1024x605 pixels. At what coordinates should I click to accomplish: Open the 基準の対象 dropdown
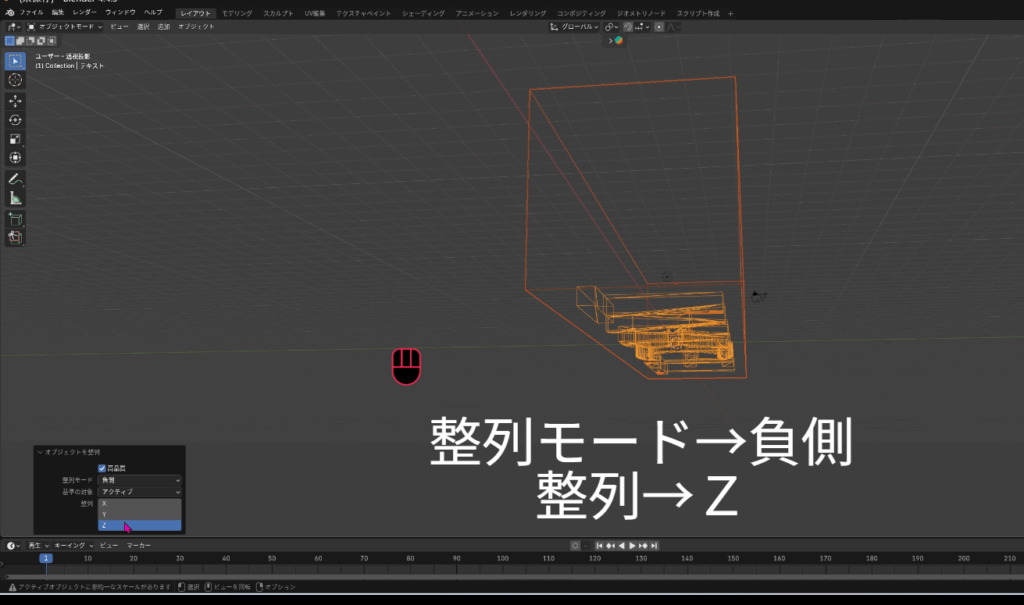tap(140, 492)
